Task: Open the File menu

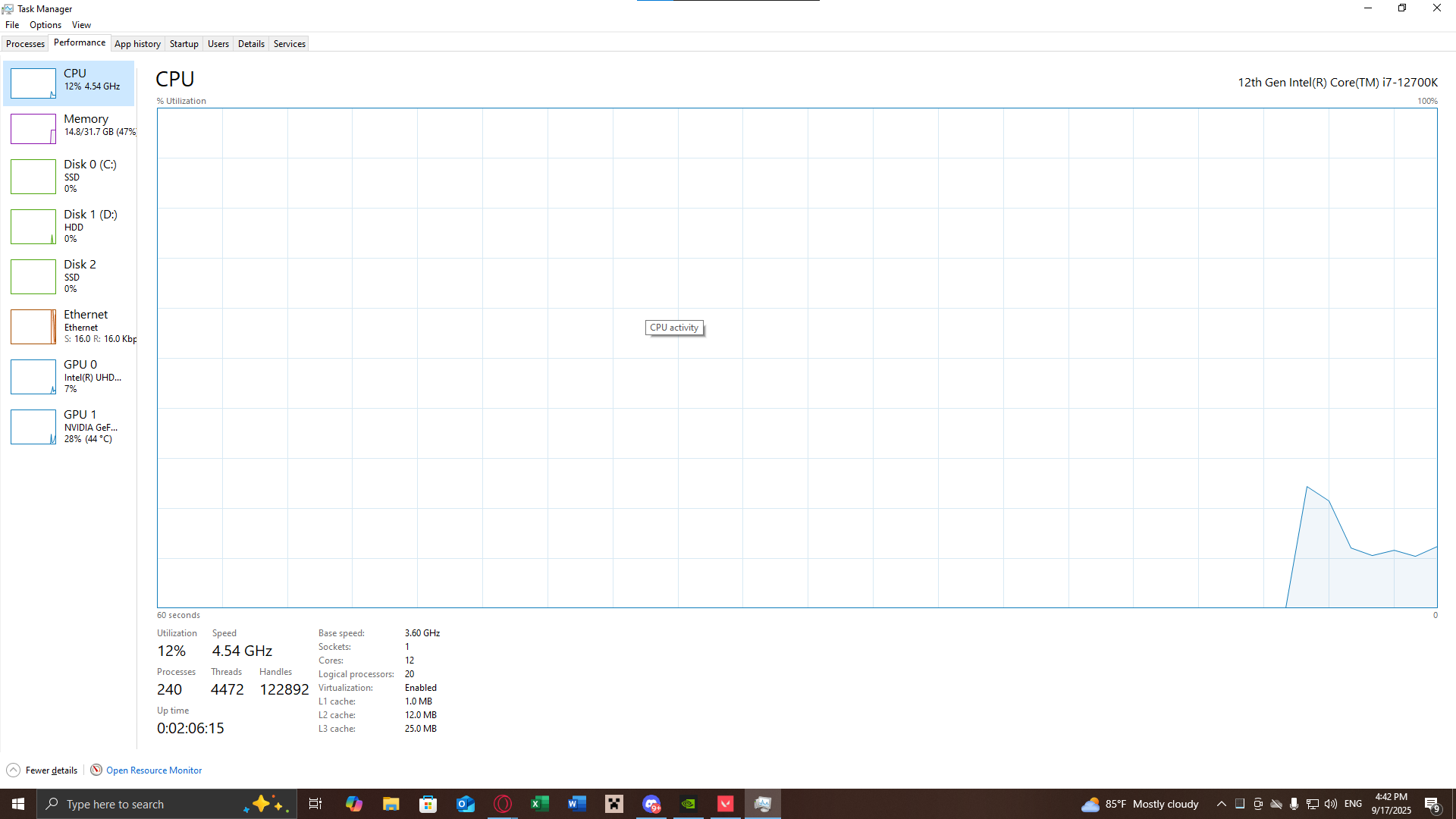Action: pyautogui.click(x=12, y=25)
